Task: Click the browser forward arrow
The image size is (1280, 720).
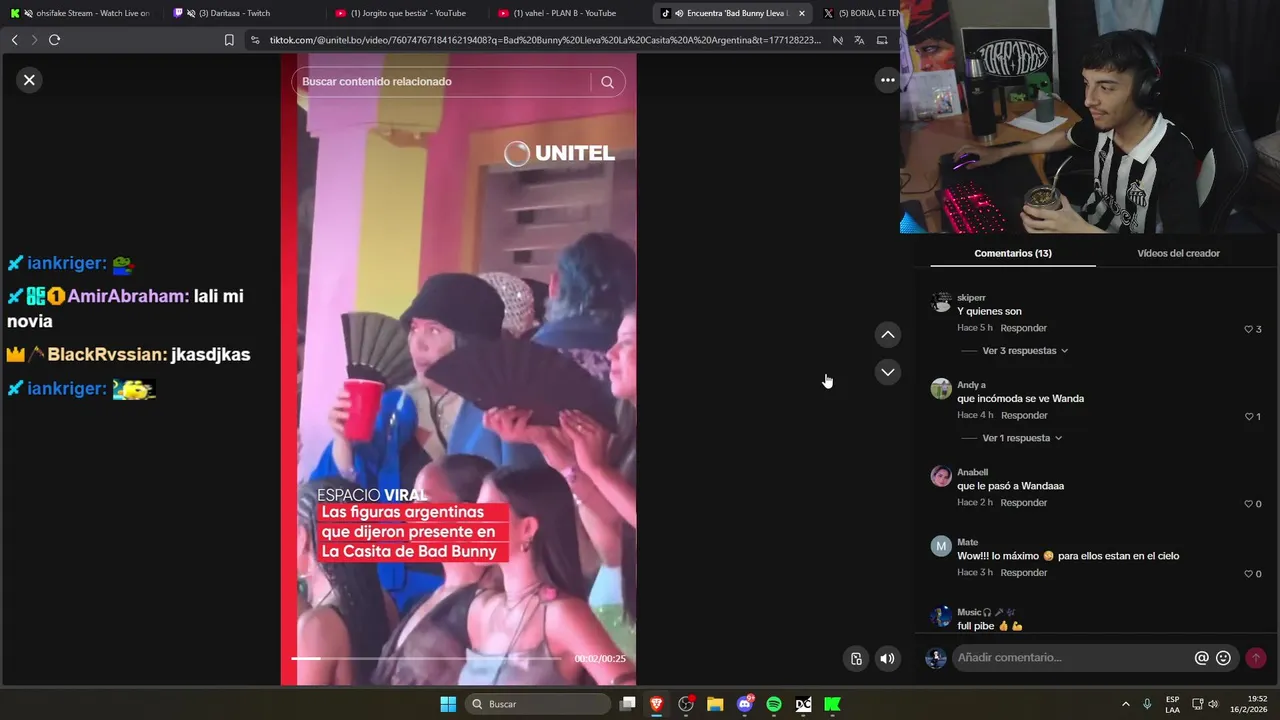Action: pyautogui.click(x=34, y=40)
